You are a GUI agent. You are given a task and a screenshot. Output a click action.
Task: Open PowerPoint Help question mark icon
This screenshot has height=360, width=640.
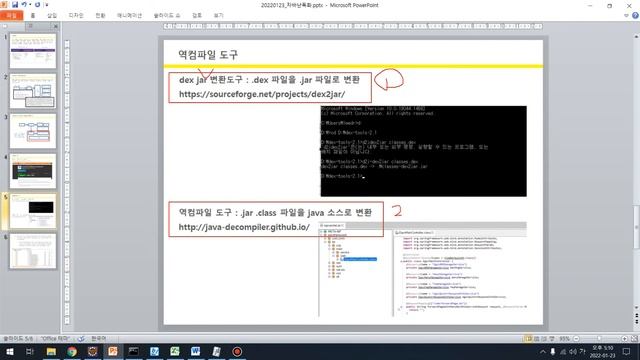point(635,16)
